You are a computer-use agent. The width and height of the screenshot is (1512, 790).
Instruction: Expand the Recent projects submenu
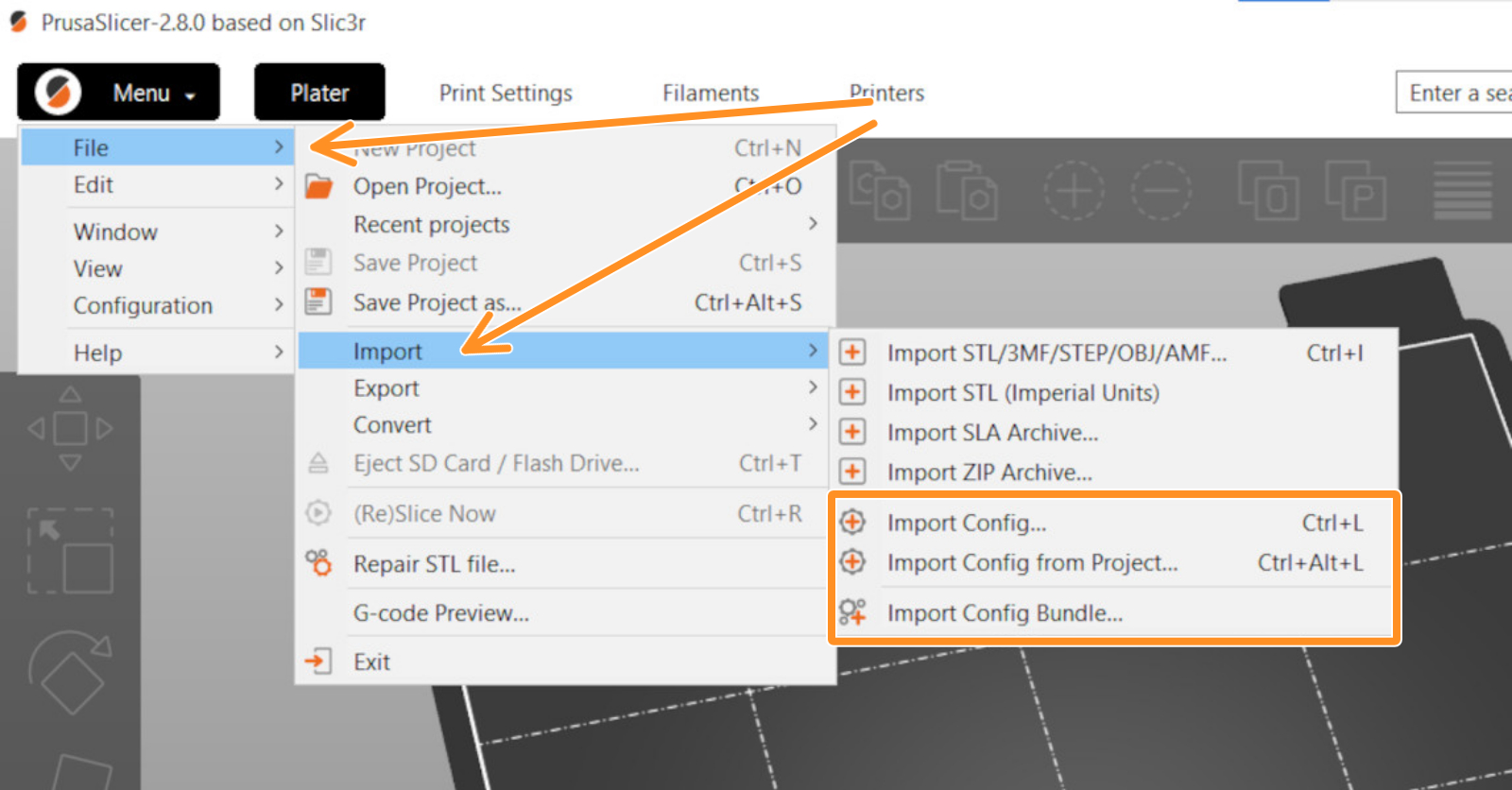click(x=567, y=224)
